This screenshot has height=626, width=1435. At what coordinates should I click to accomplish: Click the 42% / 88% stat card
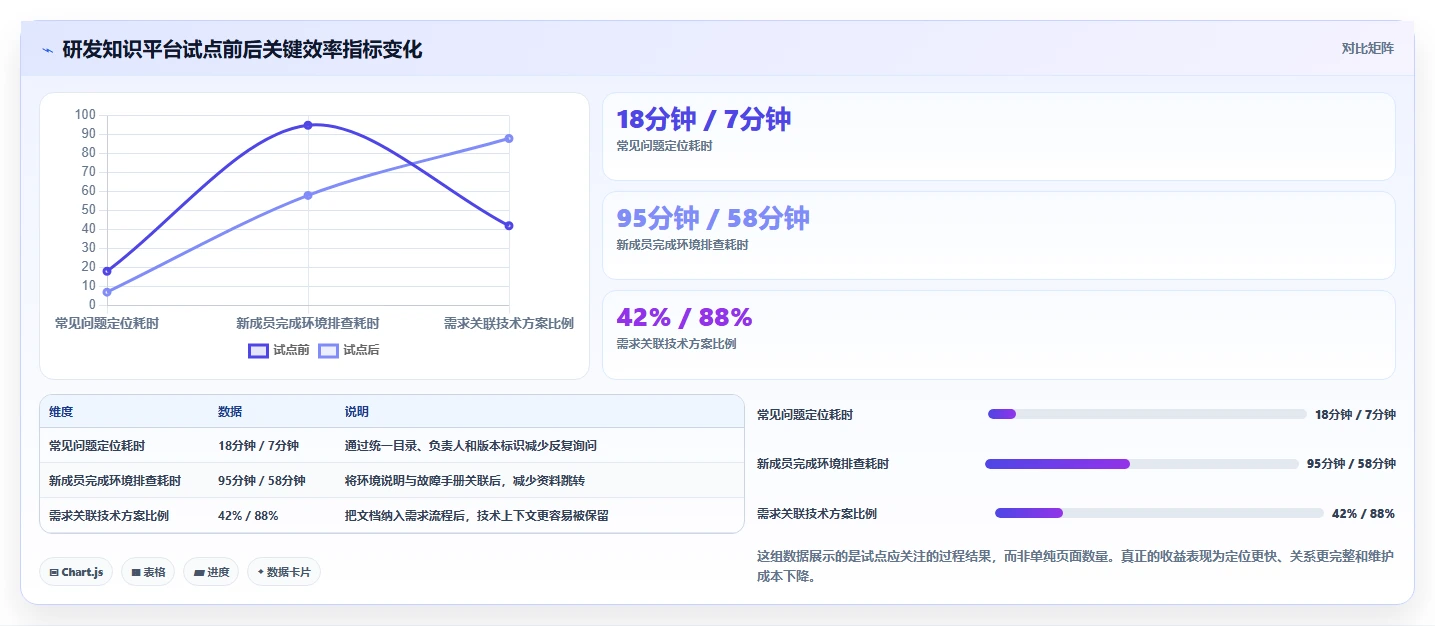point(998,335)
